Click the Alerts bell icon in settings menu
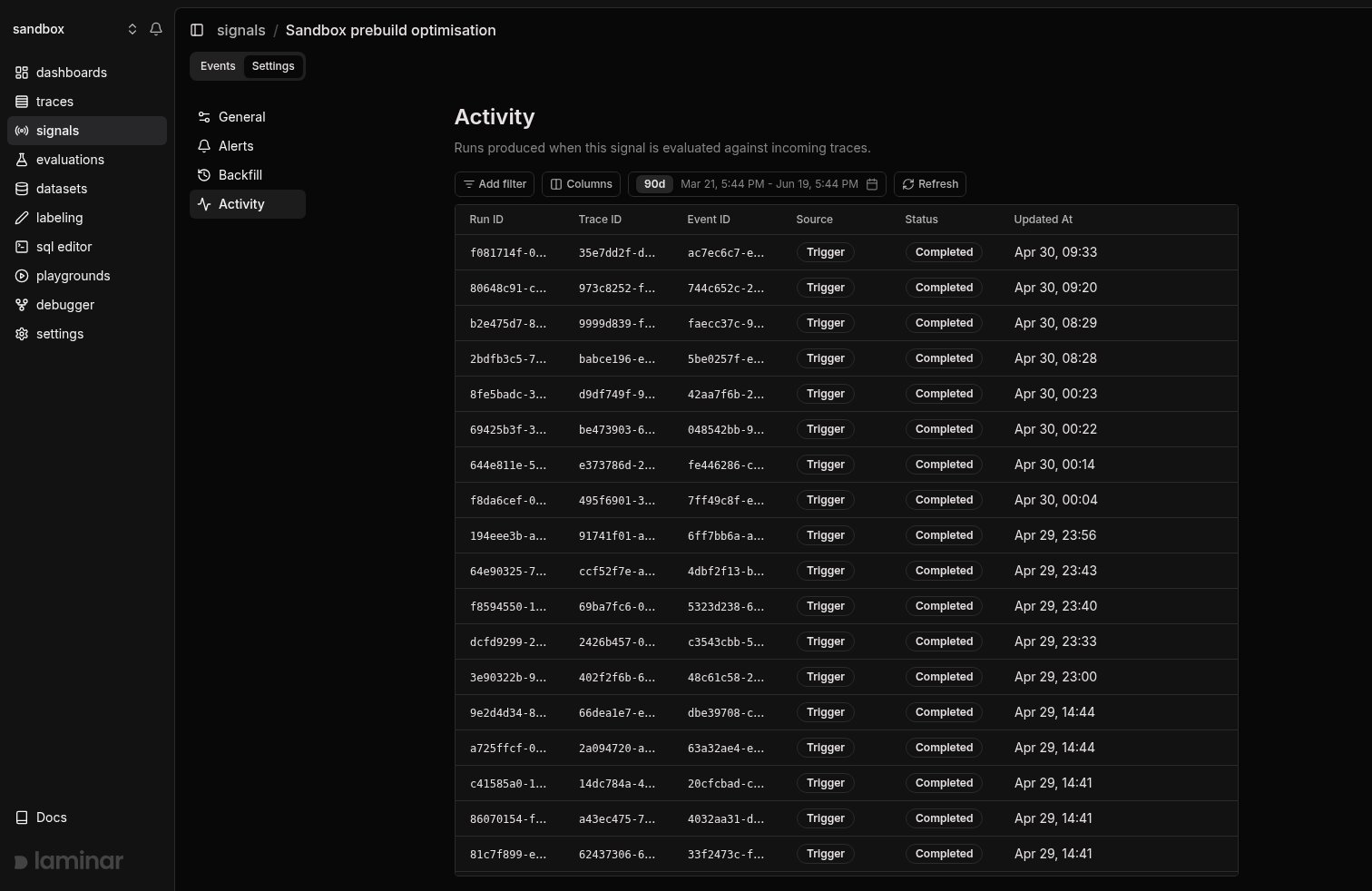This screenshot has height=891, width=1372. point(204,146)
